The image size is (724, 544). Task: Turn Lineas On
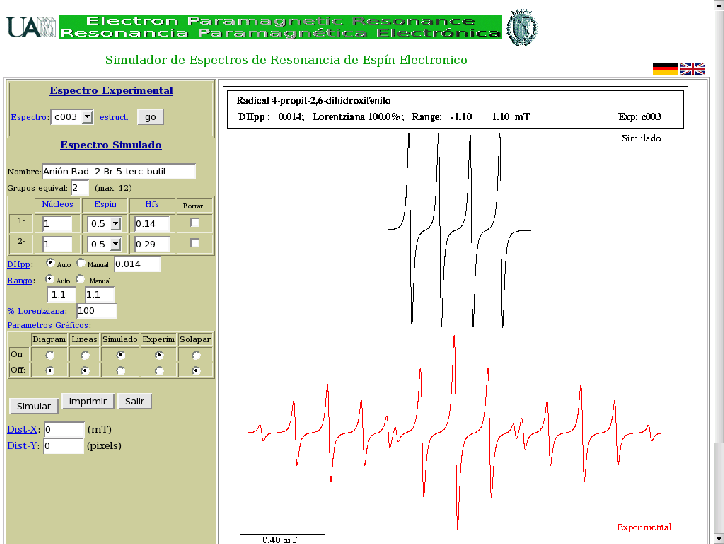click(x=85, y=355)
